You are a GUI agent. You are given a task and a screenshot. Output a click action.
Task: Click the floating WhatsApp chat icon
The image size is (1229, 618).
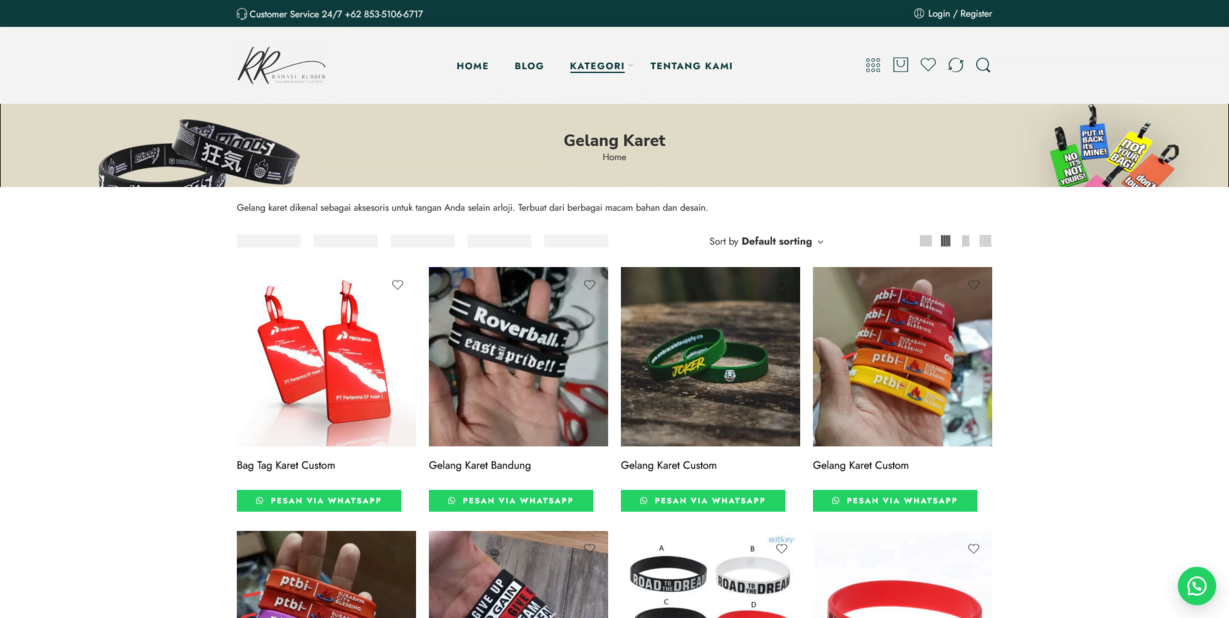tap(1196, 586)
